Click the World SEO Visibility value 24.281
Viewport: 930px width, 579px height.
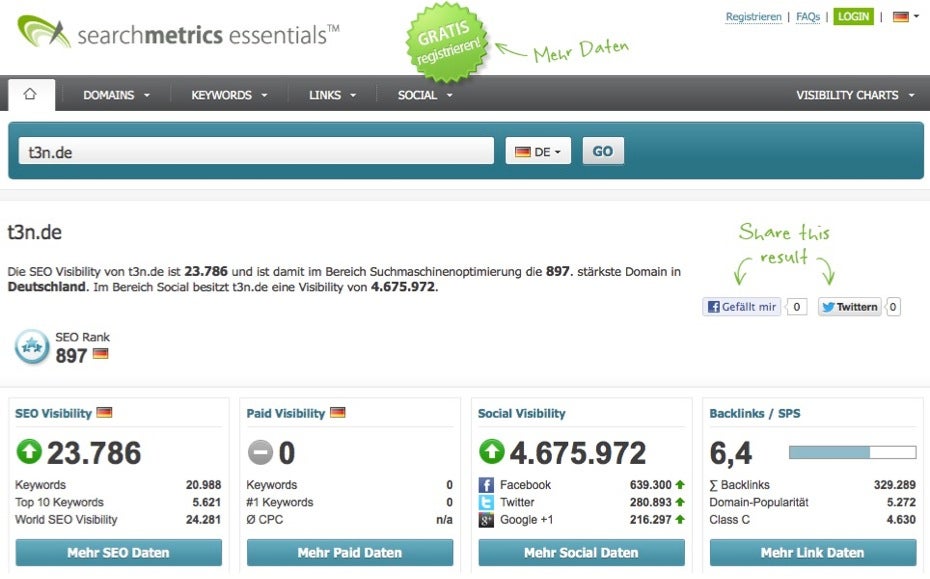pos(203,519)
